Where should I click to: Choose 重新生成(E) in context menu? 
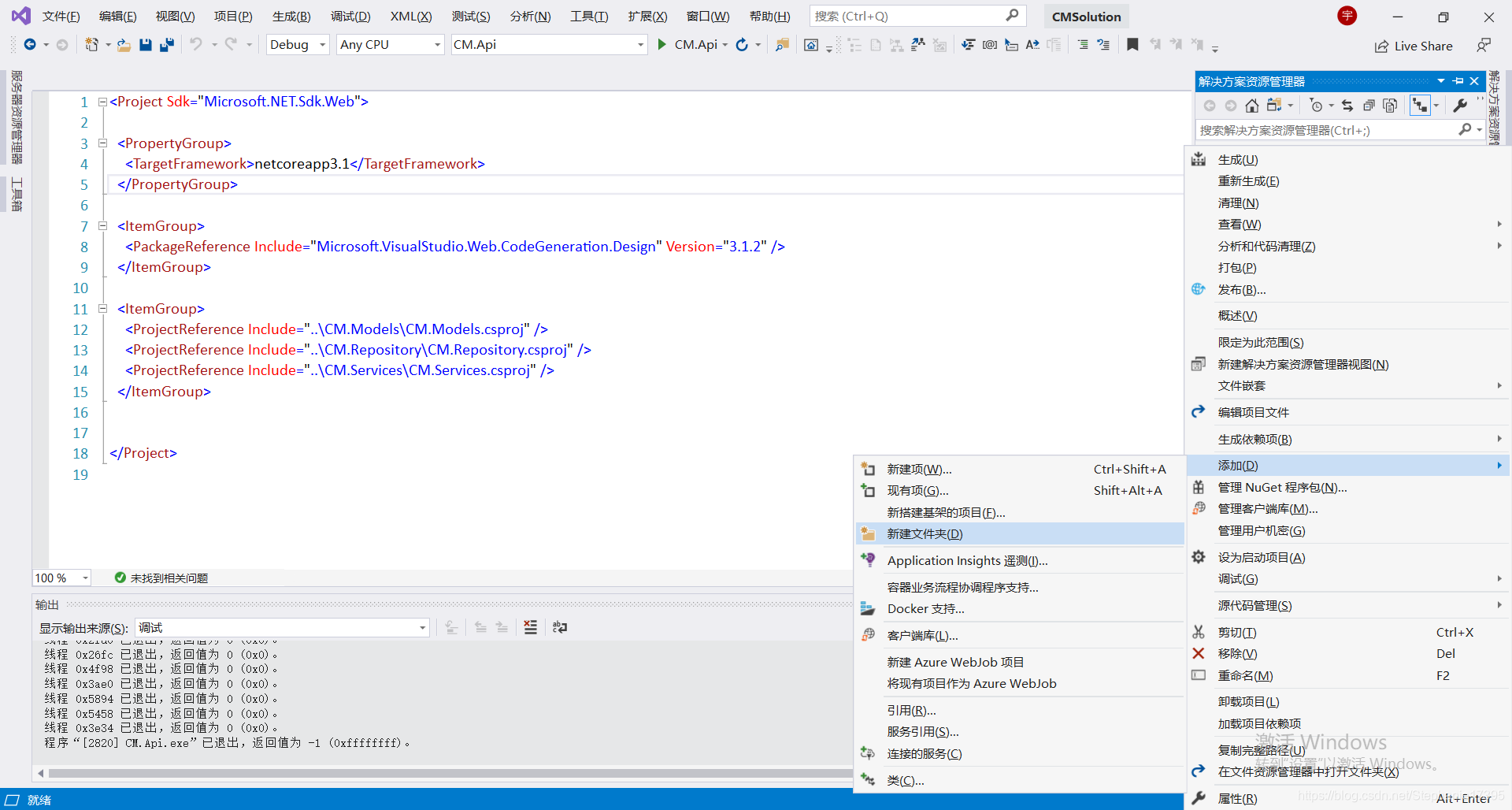pos(1348,181)
